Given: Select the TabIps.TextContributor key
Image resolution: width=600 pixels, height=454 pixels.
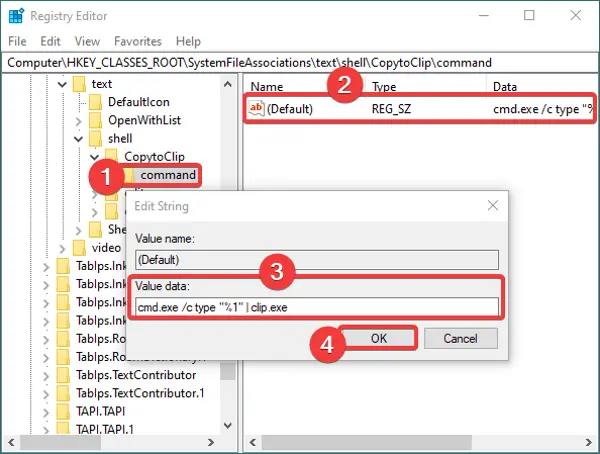Looking at the screenshot, I should 136,375.
